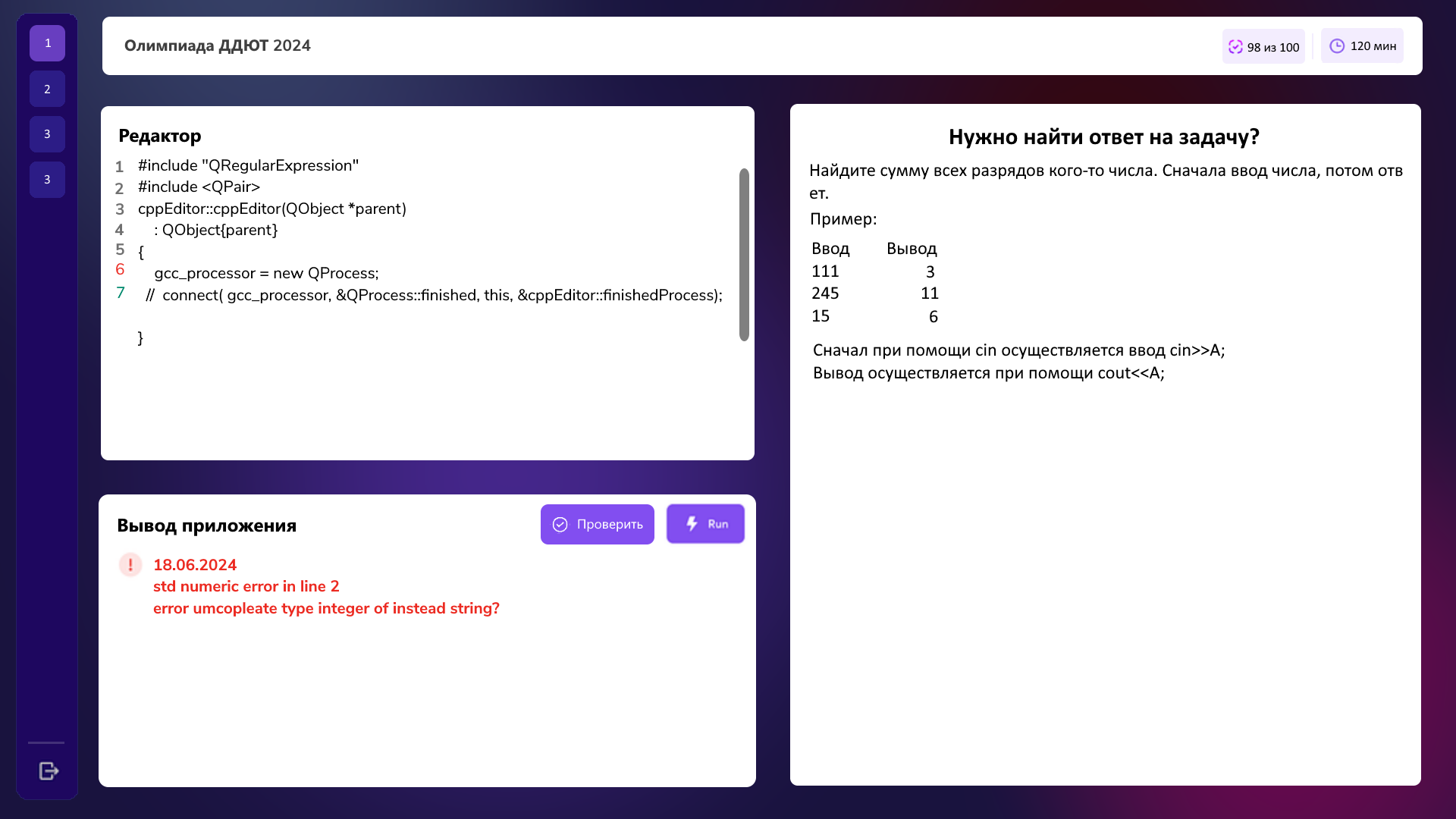Open task 1 in the sidebar
Viewport: 1456px width, 819px height.
coord(47,43)
